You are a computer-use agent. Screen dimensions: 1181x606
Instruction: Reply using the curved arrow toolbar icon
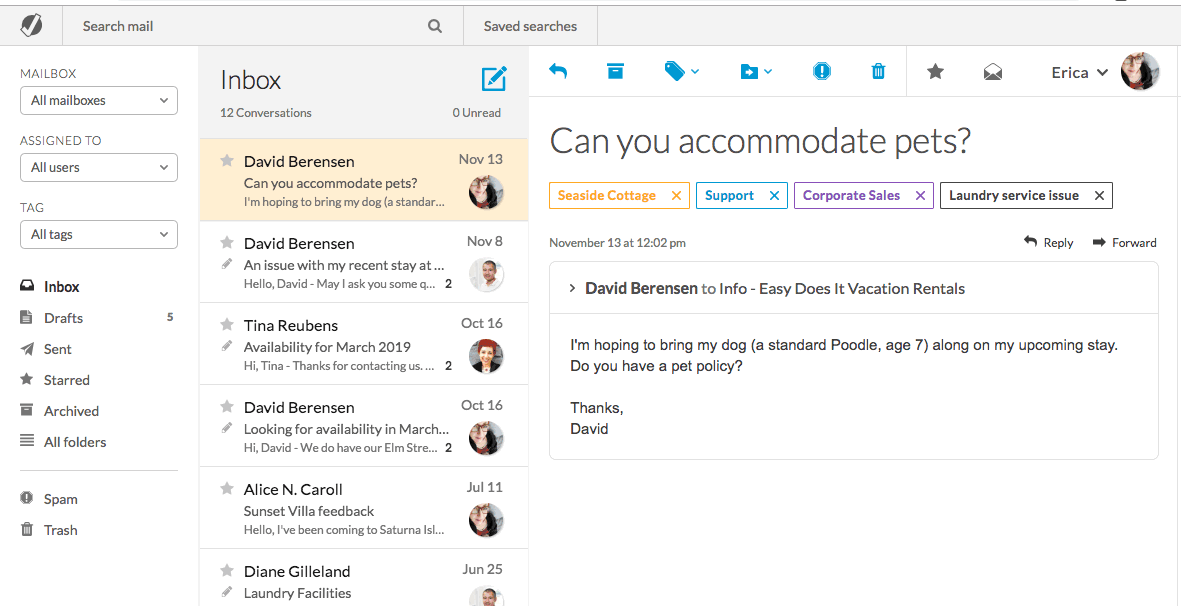[558, 71]
